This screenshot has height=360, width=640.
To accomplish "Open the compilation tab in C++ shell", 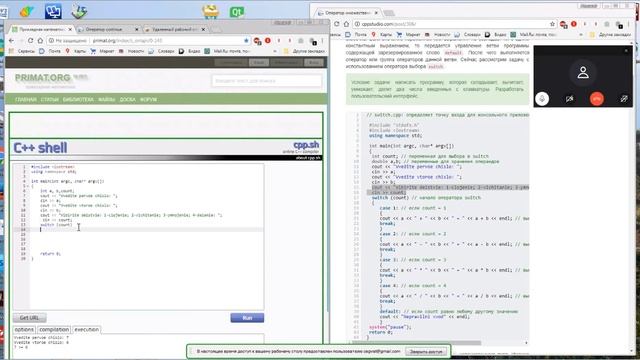I will click(54, 329).
